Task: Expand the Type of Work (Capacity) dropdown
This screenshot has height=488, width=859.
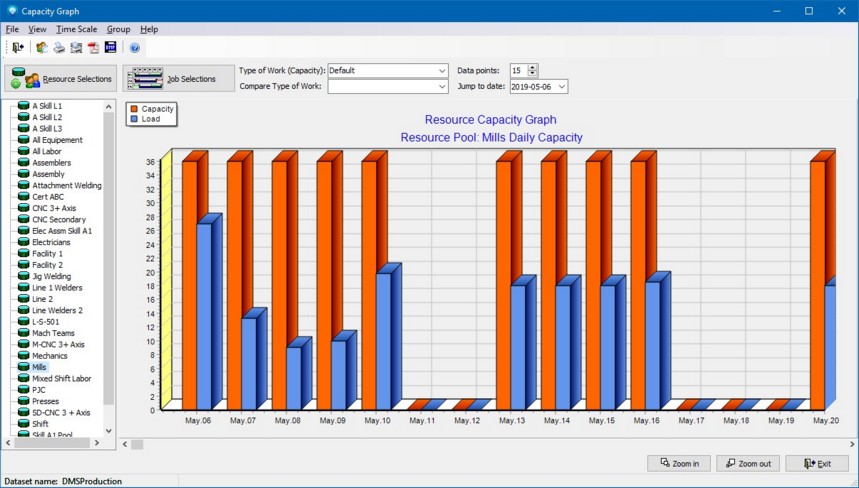Action: click(441, 71)
